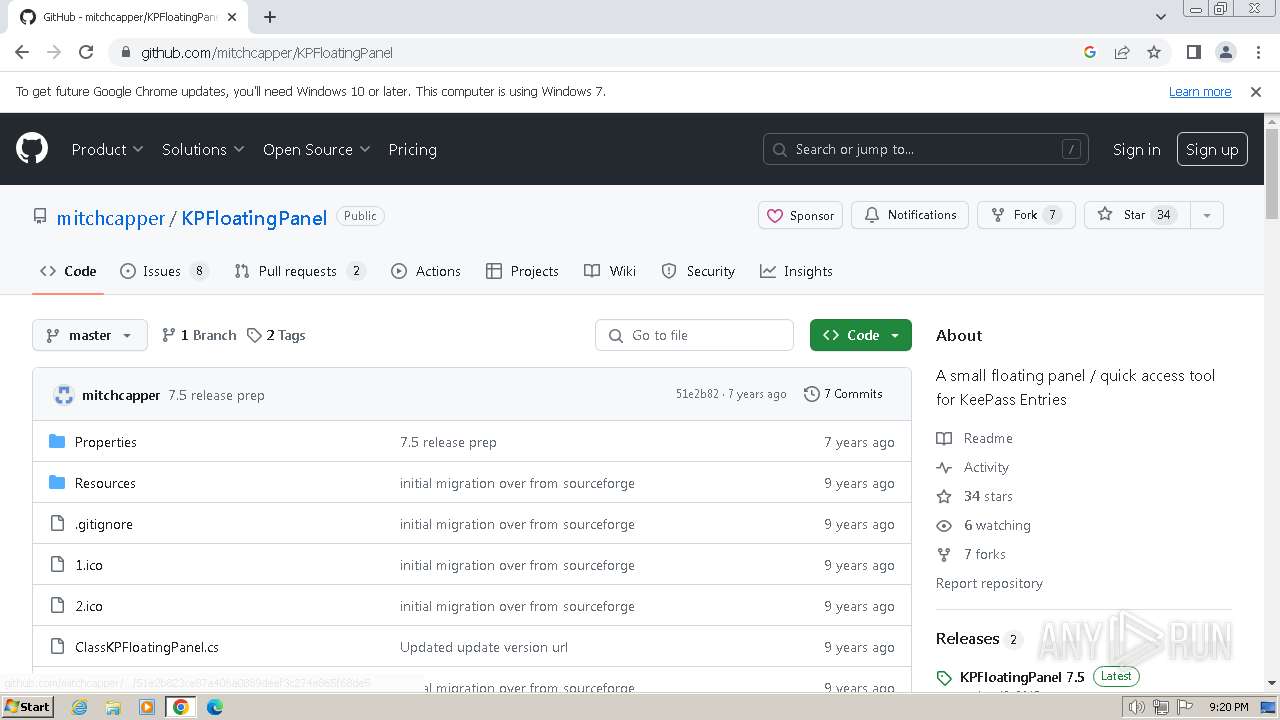Open the GitHub home logo

pos(32,149)
